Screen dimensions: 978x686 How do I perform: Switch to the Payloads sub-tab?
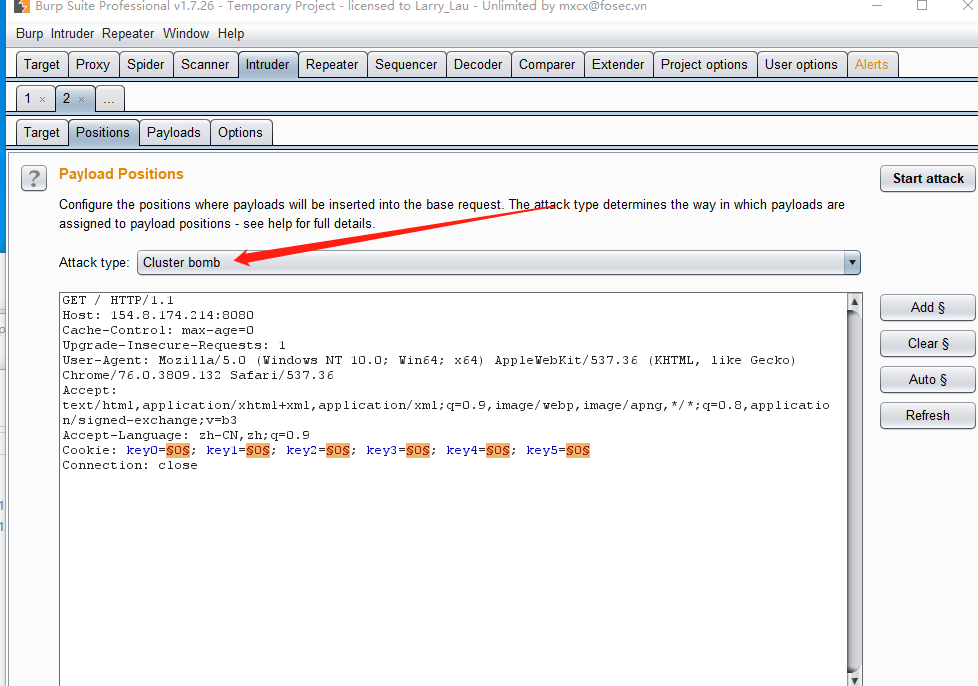click(174, 133)
